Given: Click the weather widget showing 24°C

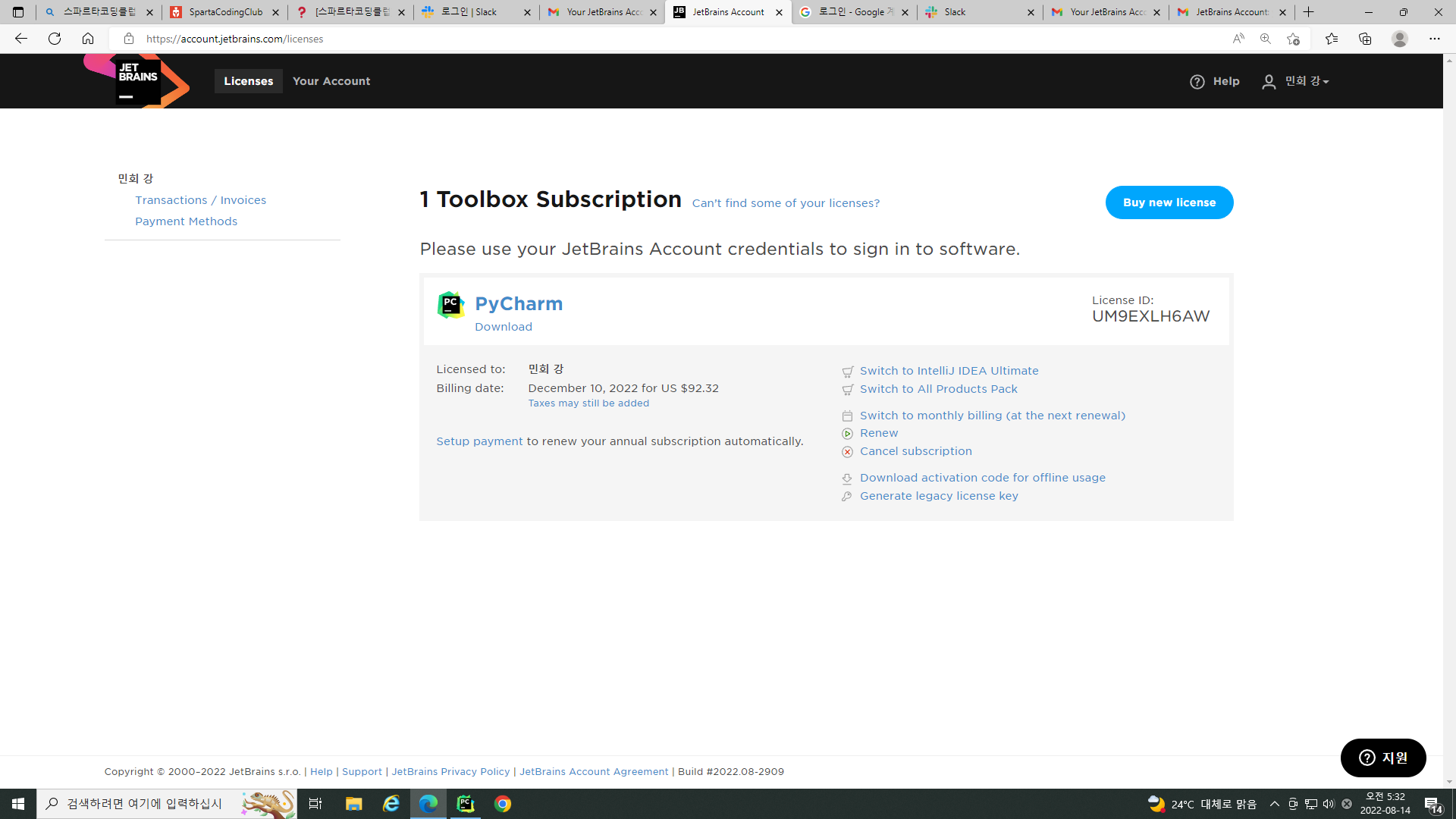Looking at the screenshot, I should point(1202,804).
